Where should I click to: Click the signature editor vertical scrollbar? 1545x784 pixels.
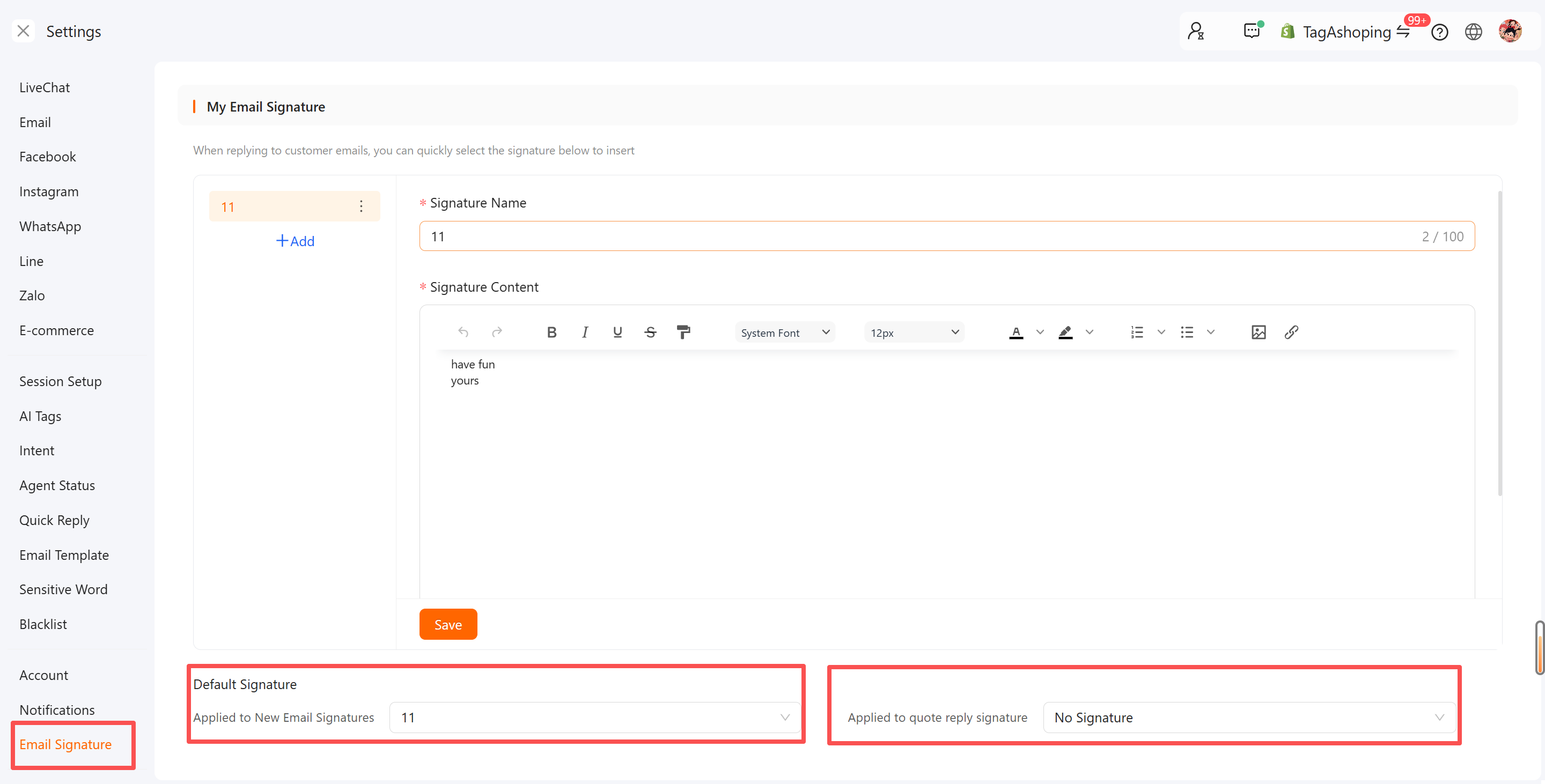tap(1500, 343)
